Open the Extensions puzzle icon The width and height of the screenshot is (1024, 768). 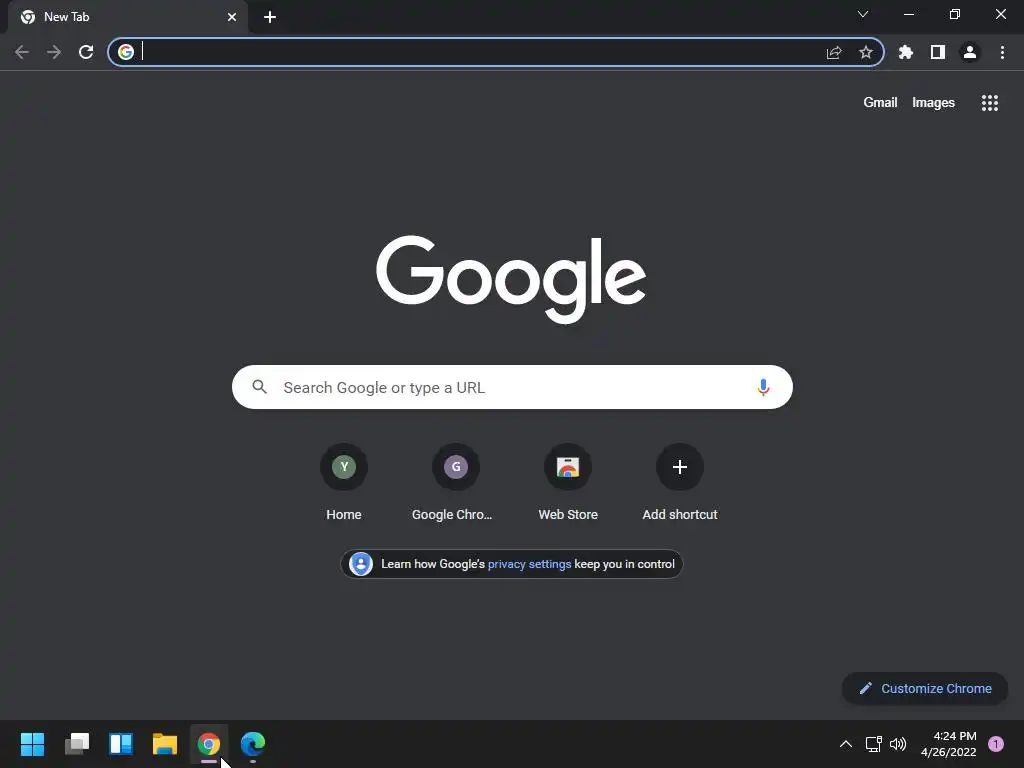pos(906,52)
